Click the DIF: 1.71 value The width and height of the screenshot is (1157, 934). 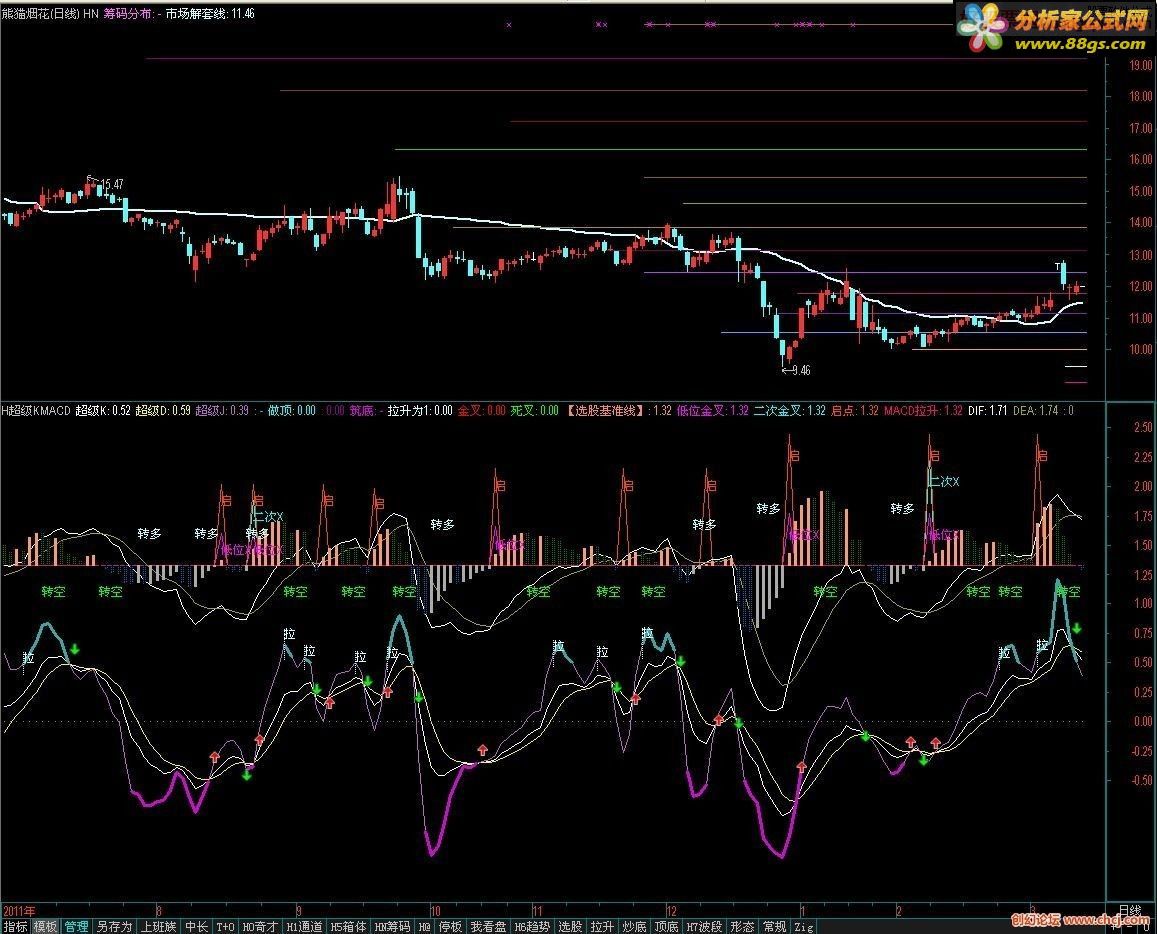[987, 410]
